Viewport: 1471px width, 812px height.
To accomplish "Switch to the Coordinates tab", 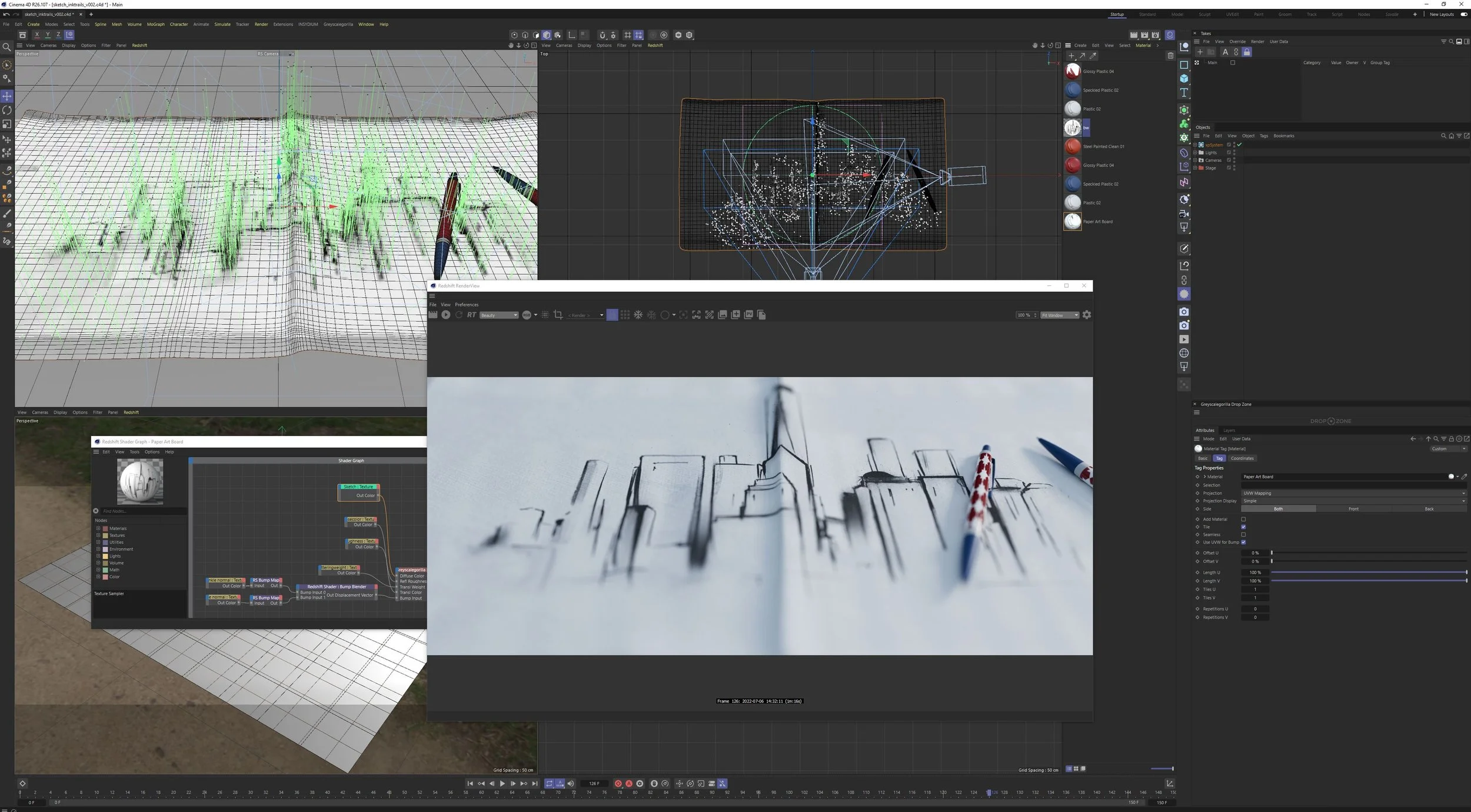I will (x=1242, y=458).
